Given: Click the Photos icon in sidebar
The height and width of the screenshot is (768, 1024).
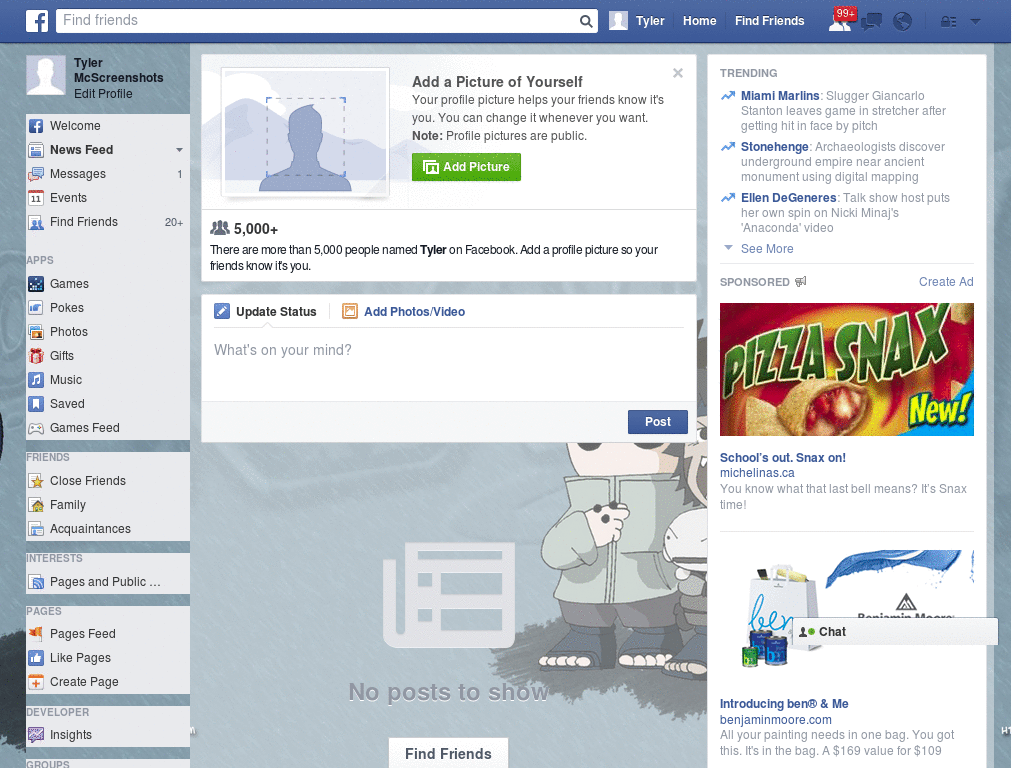Looking at the screenshot, I should [36, 332].
